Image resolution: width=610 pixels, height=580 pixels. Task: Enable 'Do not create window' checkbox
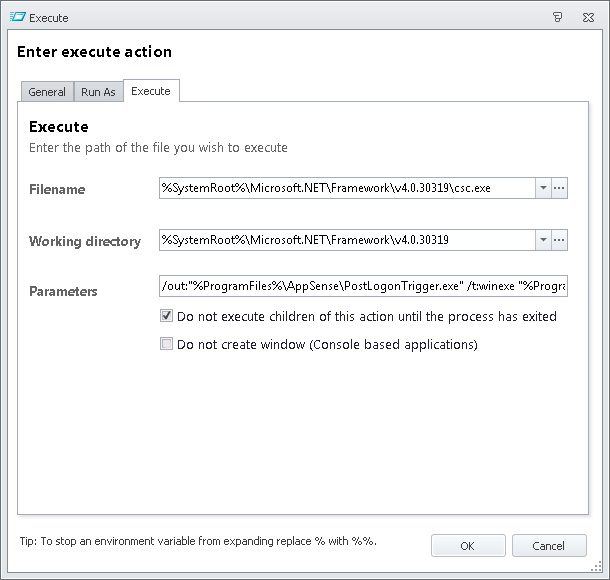coord(167,344)
